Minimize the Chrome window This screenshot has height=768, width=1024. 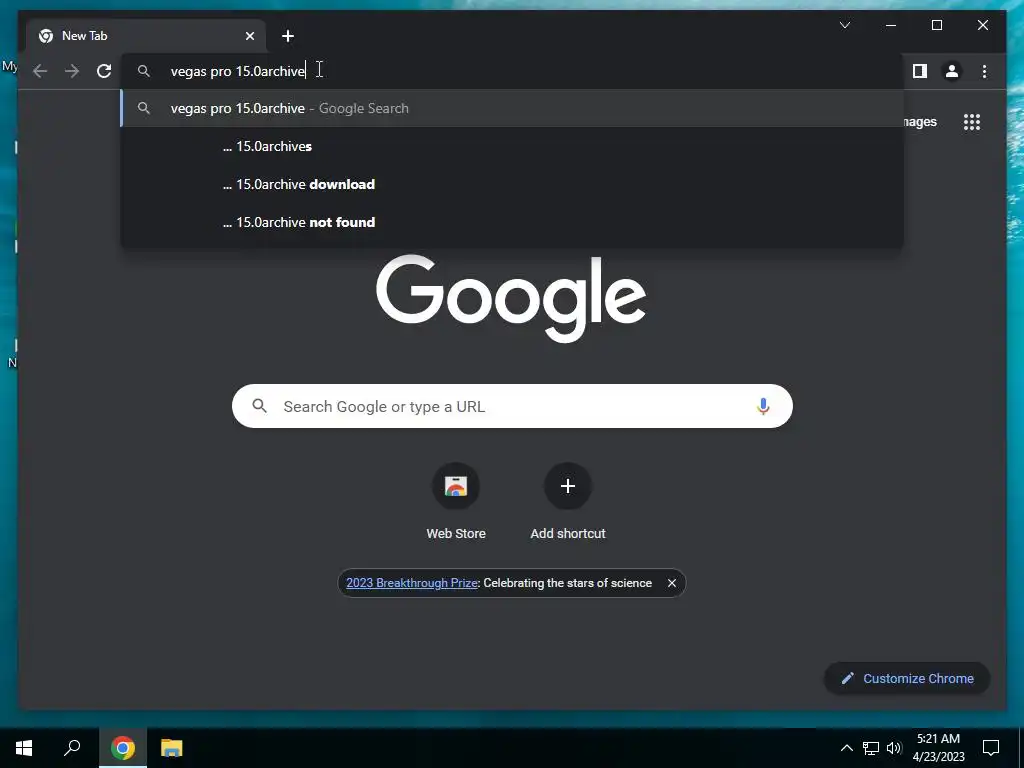tap(891, 25)
